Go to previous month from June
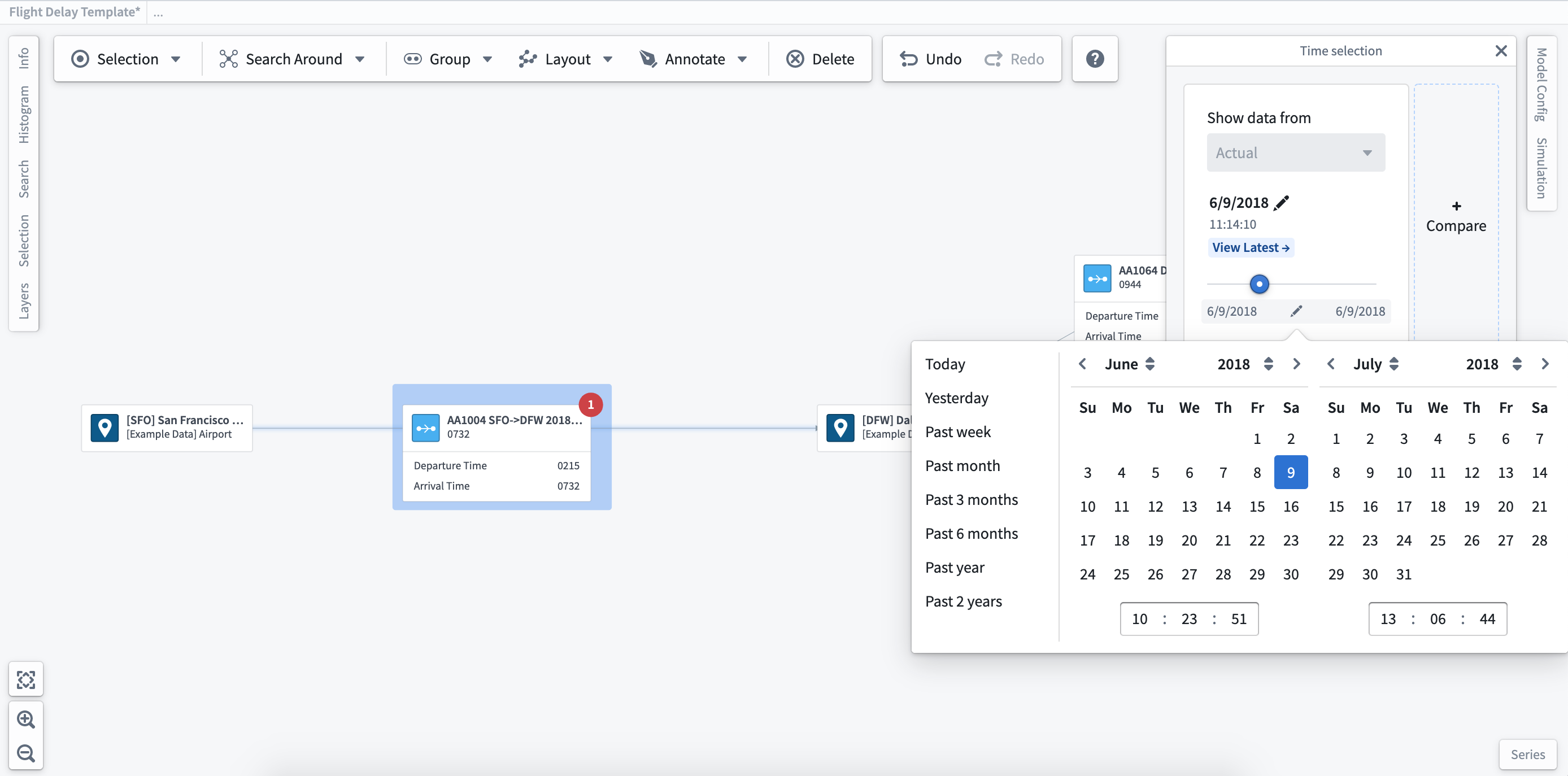 (x=1082, y=364)
